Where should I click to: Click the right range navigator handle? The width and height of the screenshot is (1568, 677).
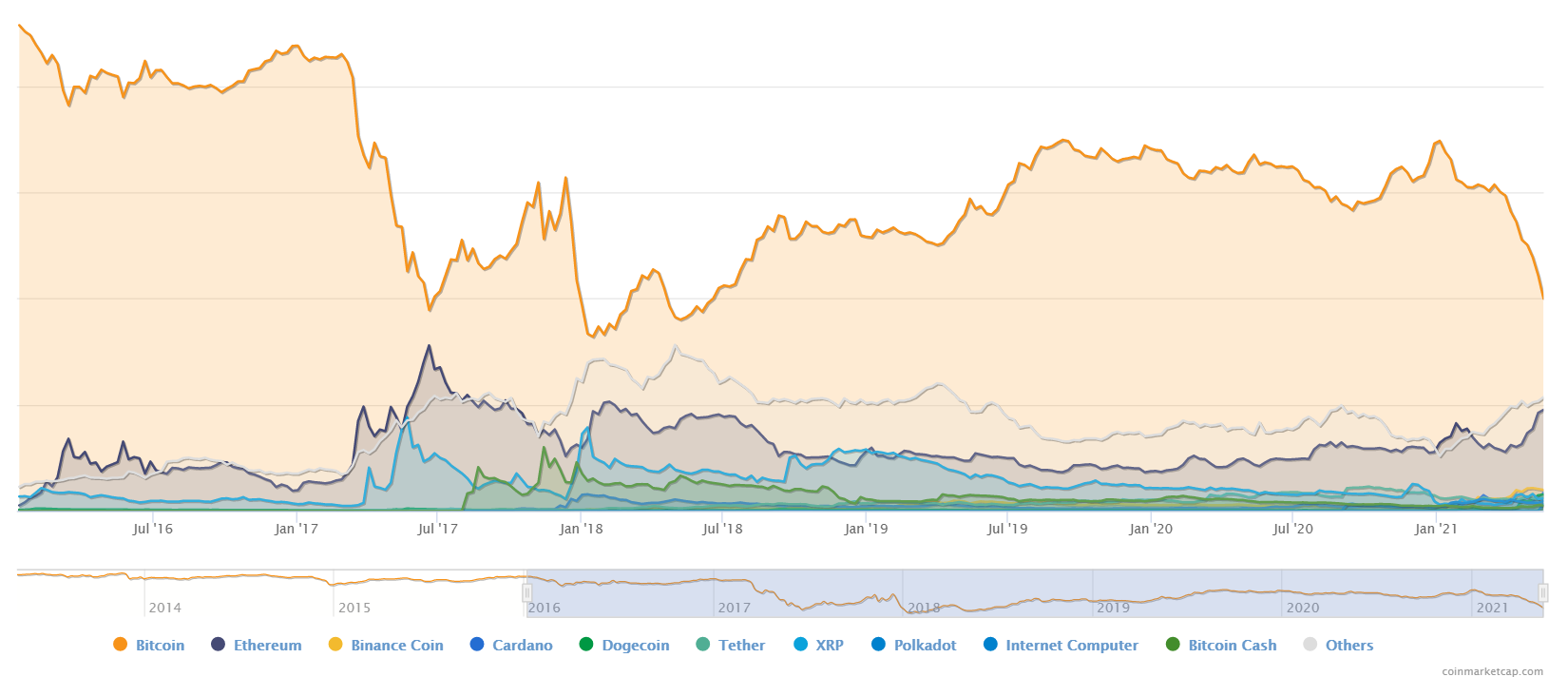pos(1543,593)
